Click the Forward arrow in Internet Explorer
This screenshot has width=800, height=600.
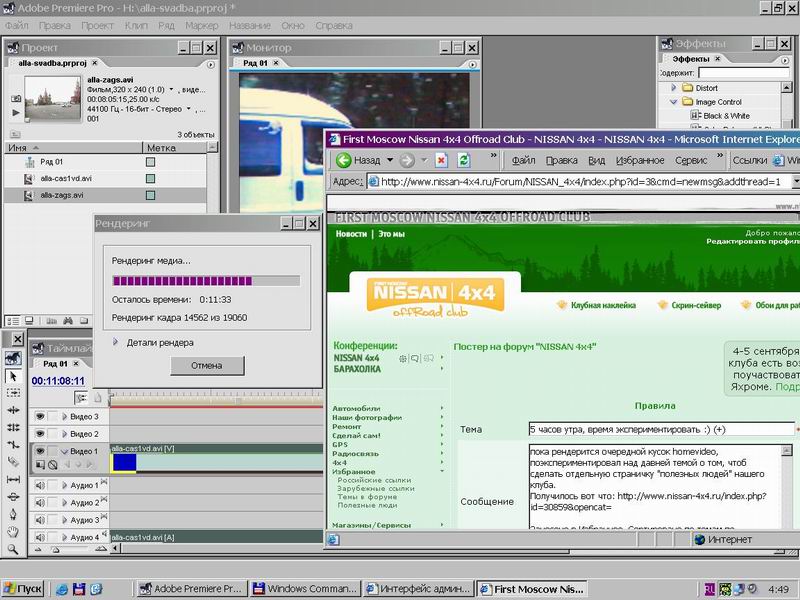click(x=407, y=160)
